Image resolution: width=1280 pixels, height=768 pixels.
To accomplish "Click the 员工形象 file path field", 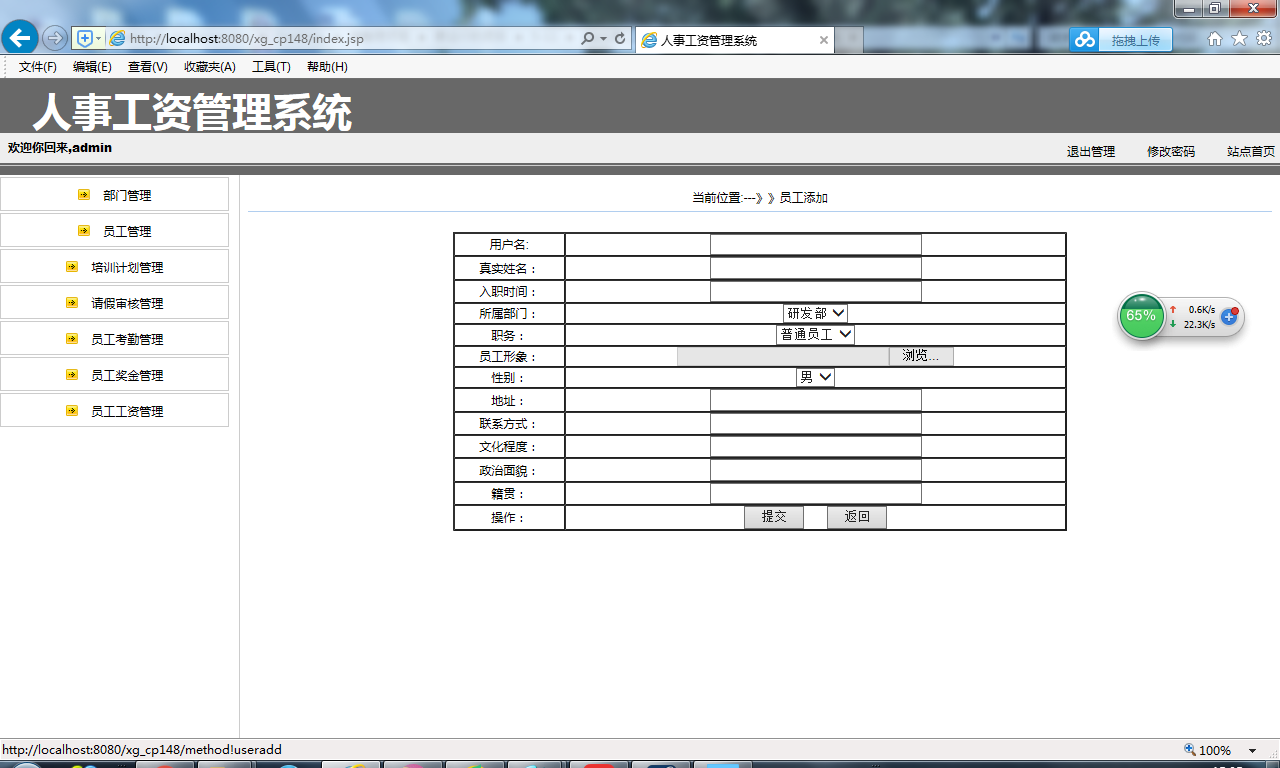I will pos(783,356).
